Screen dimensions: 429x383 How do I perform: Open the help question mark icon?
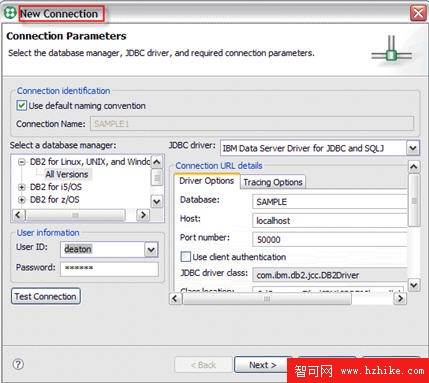(18, 364)
